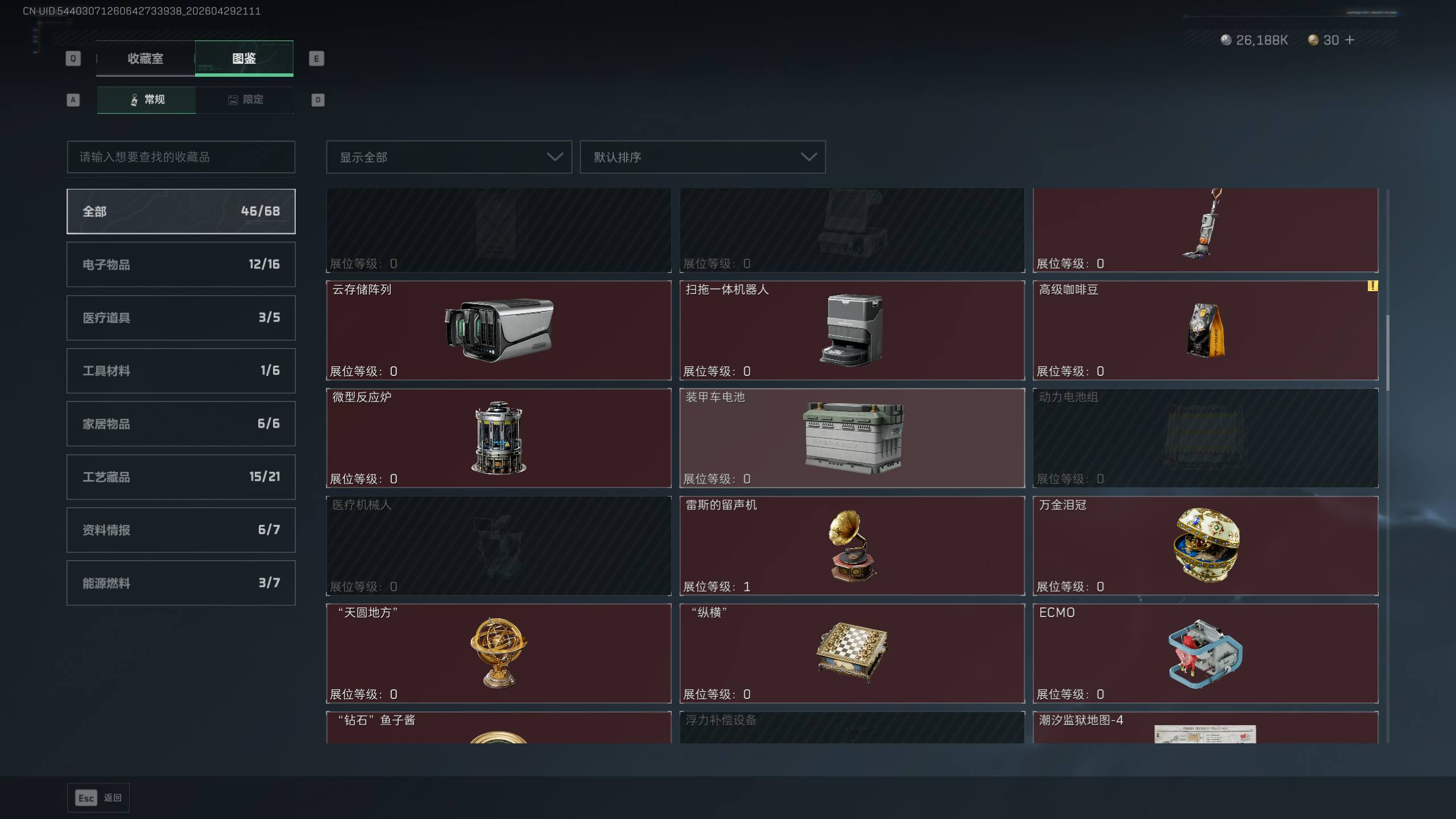Select the 雷斯的留声机 gramophone icon

[851, 545]
